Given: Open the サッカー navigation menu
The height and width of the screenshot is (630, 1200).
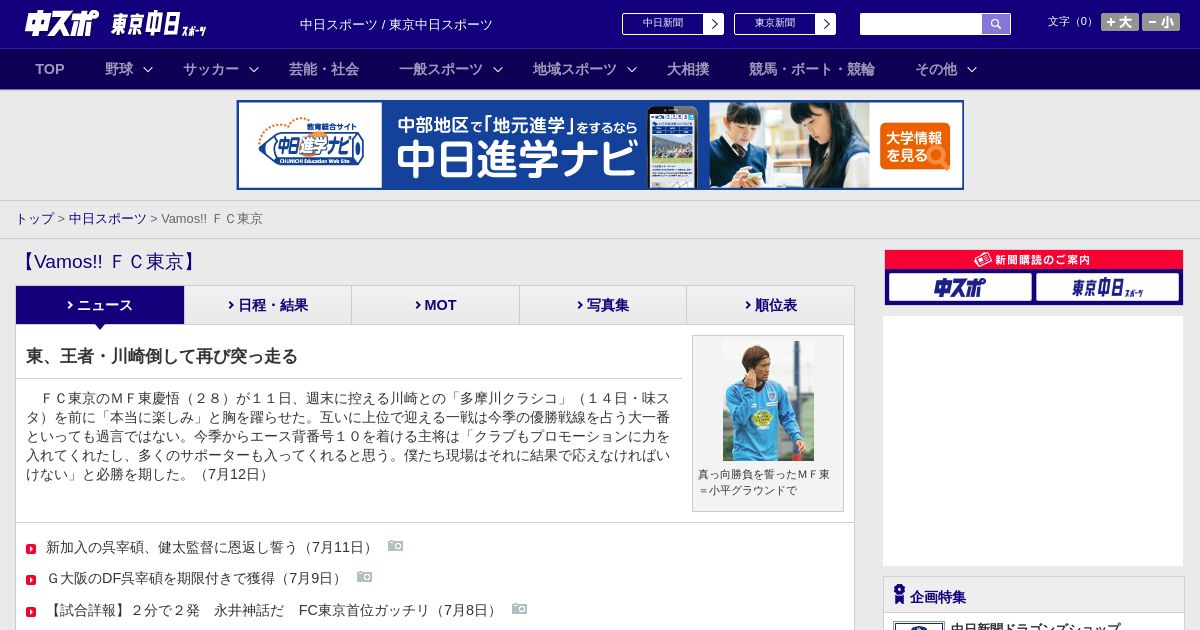Looking at the screenshot, I should click(211, 69).
